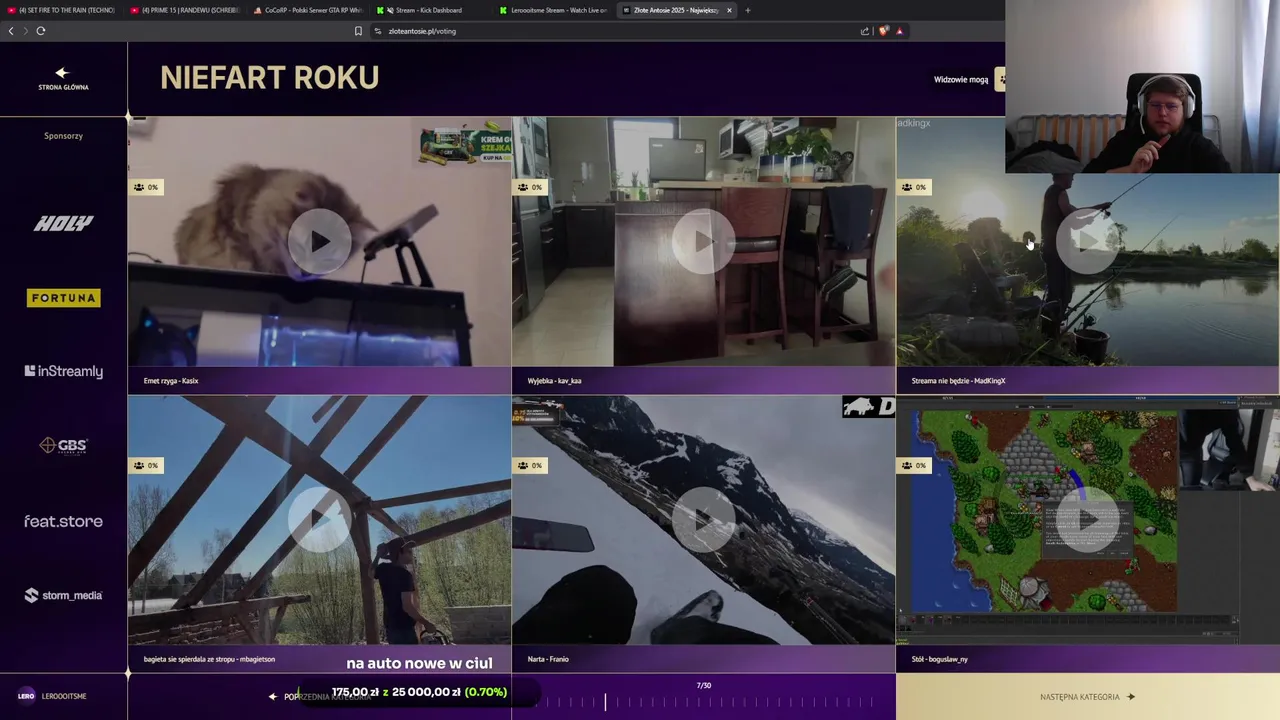This screenshot has width=1280, height=720.
Task: Click the 0% votes badge on kav_kaa clip
Action: coord(530,187)
